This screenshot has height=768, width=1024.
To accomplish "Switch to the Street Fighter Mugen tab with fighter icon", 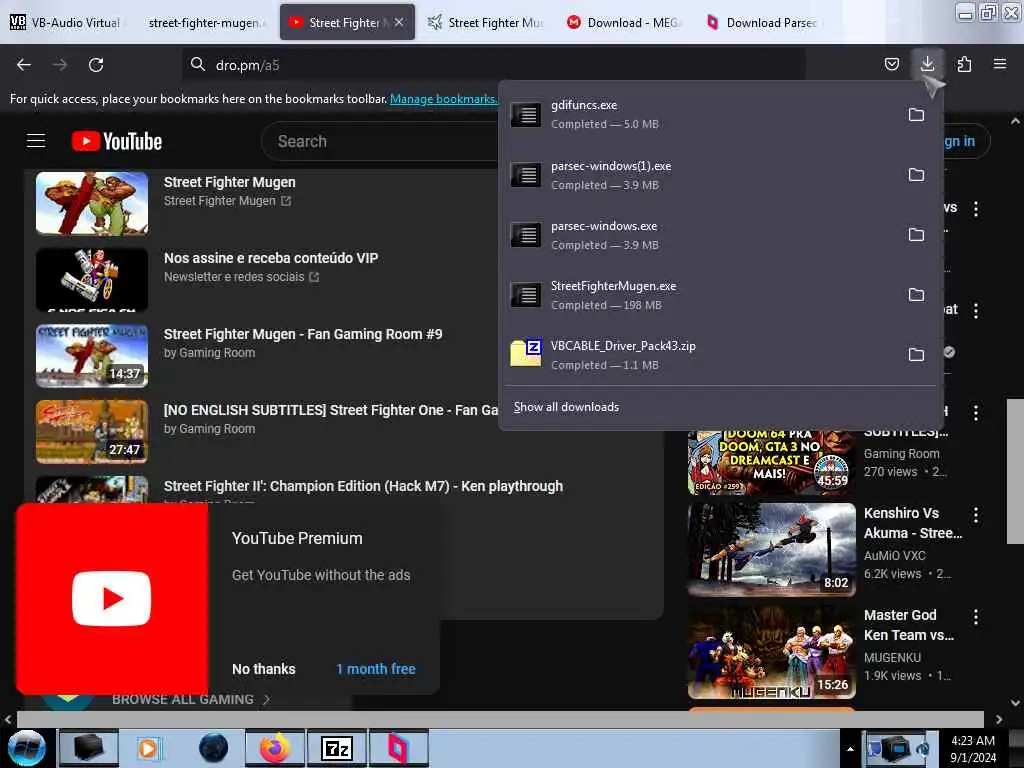I will click(485, 22).
